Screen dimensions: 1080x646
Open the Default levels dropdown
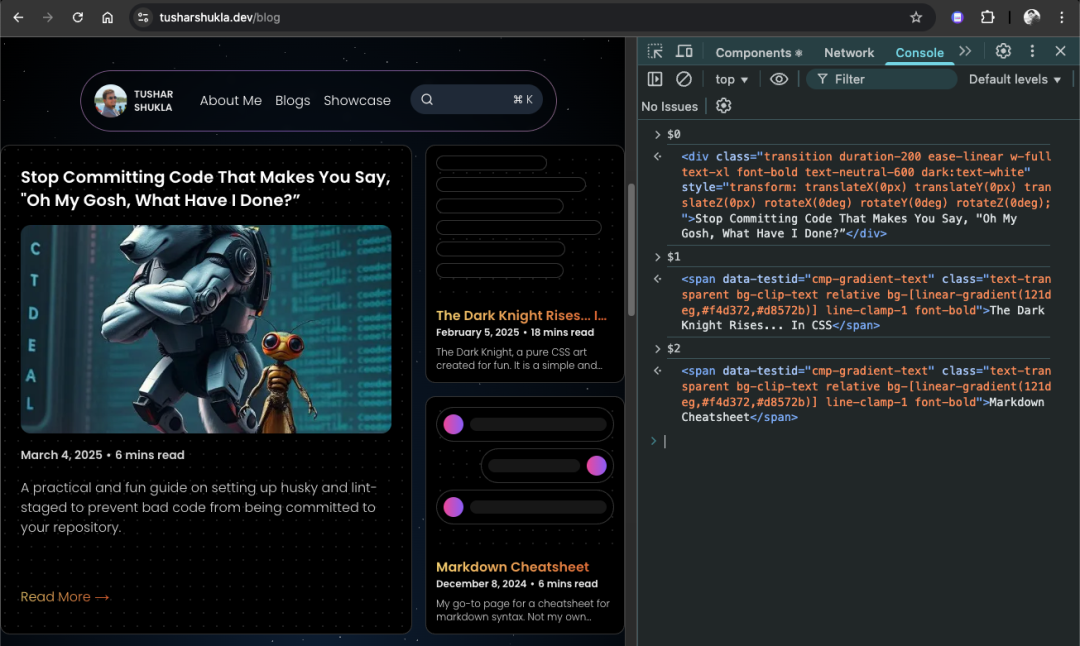[1014, 79]
